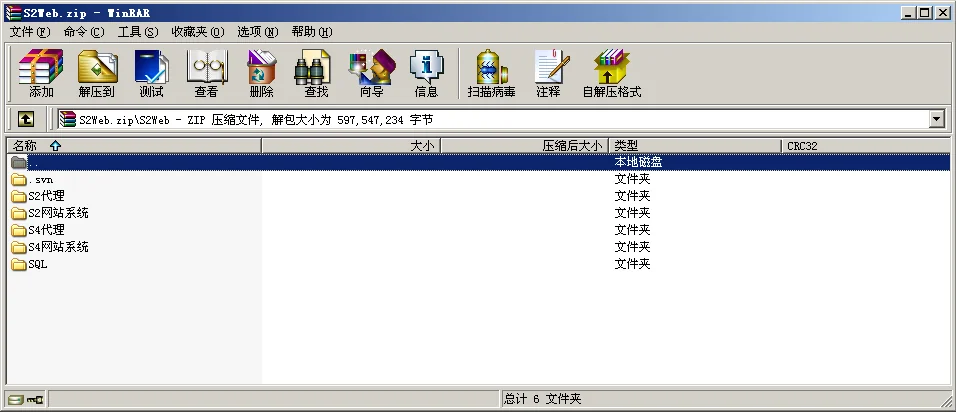Open the 查看 (View) toolbar tool
This screenshot has width=956, height=412.
[x=206, y=73]
